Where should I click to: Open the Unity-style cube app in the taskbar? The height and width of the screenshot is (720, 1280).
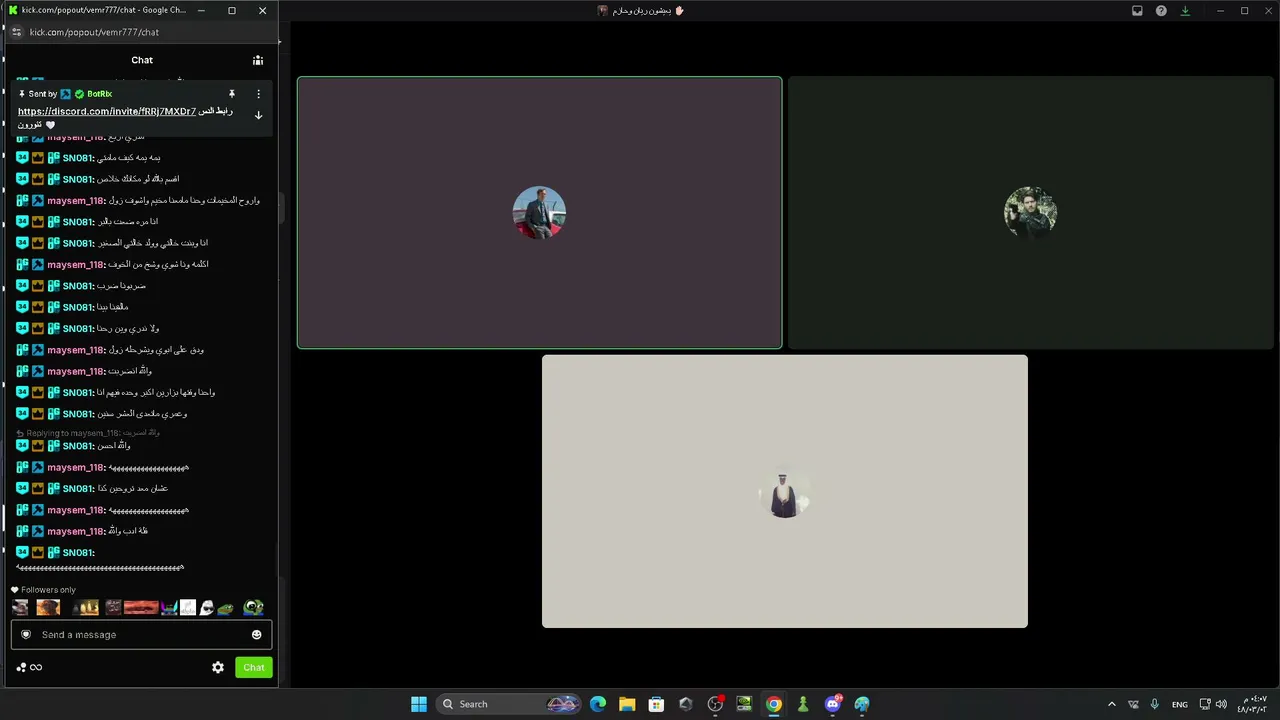685,704
